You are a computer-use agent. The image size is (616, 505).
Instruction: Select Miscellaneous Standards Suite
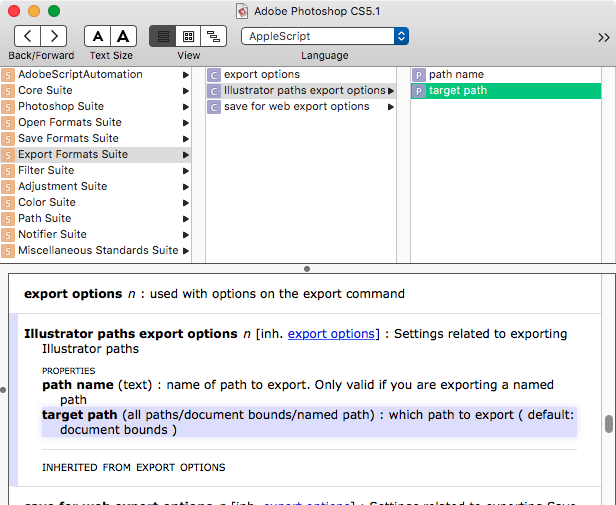pyautogui.click(x=95, y=250)
